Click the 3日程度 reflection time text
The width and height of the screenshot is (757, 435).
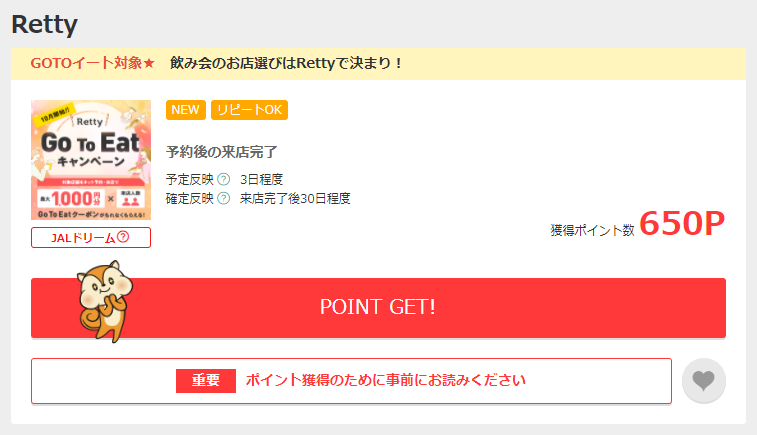click(x=261, y=180)
